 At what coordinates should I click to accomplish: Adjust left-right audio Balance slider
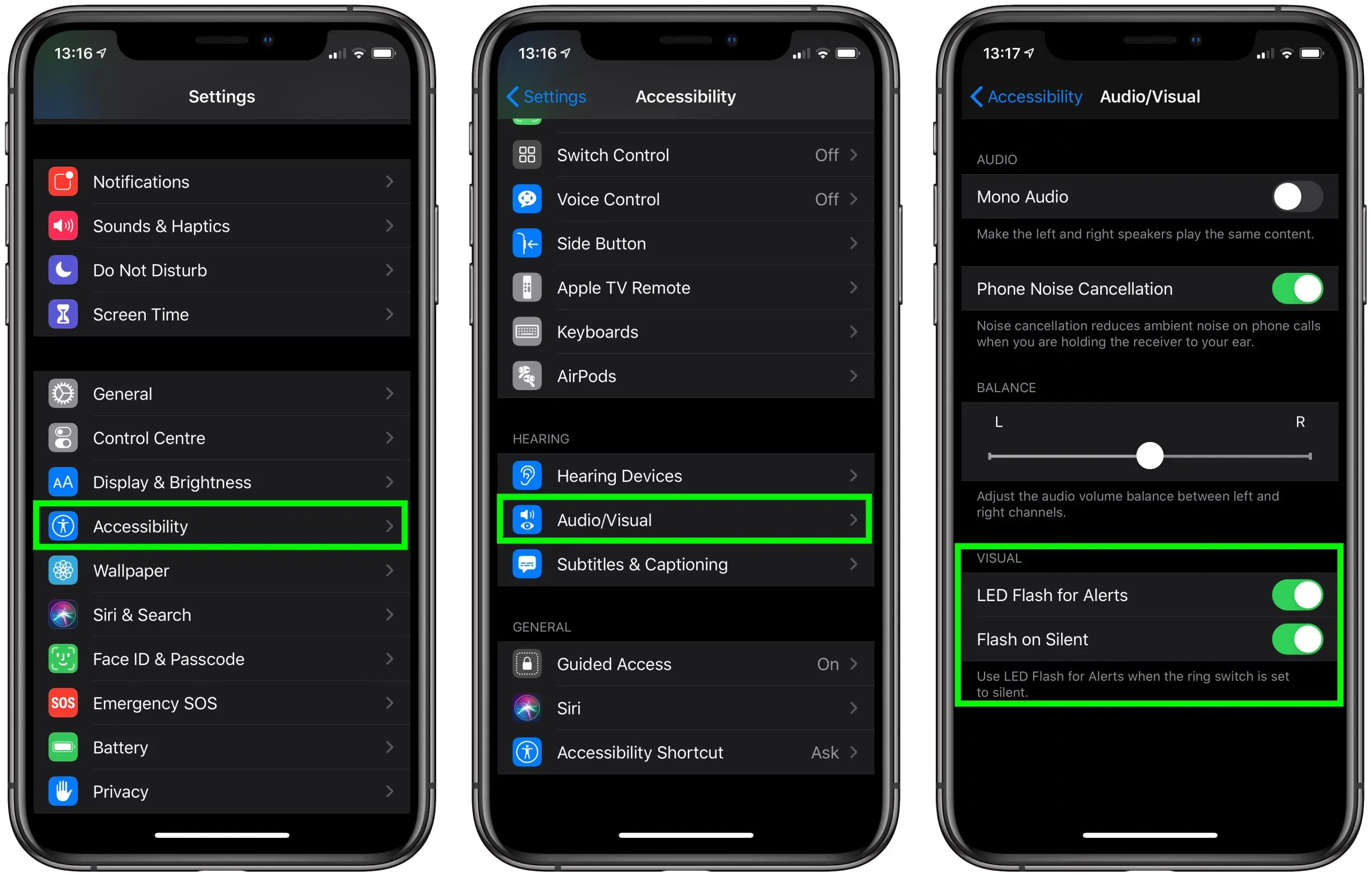(1149, 455)
